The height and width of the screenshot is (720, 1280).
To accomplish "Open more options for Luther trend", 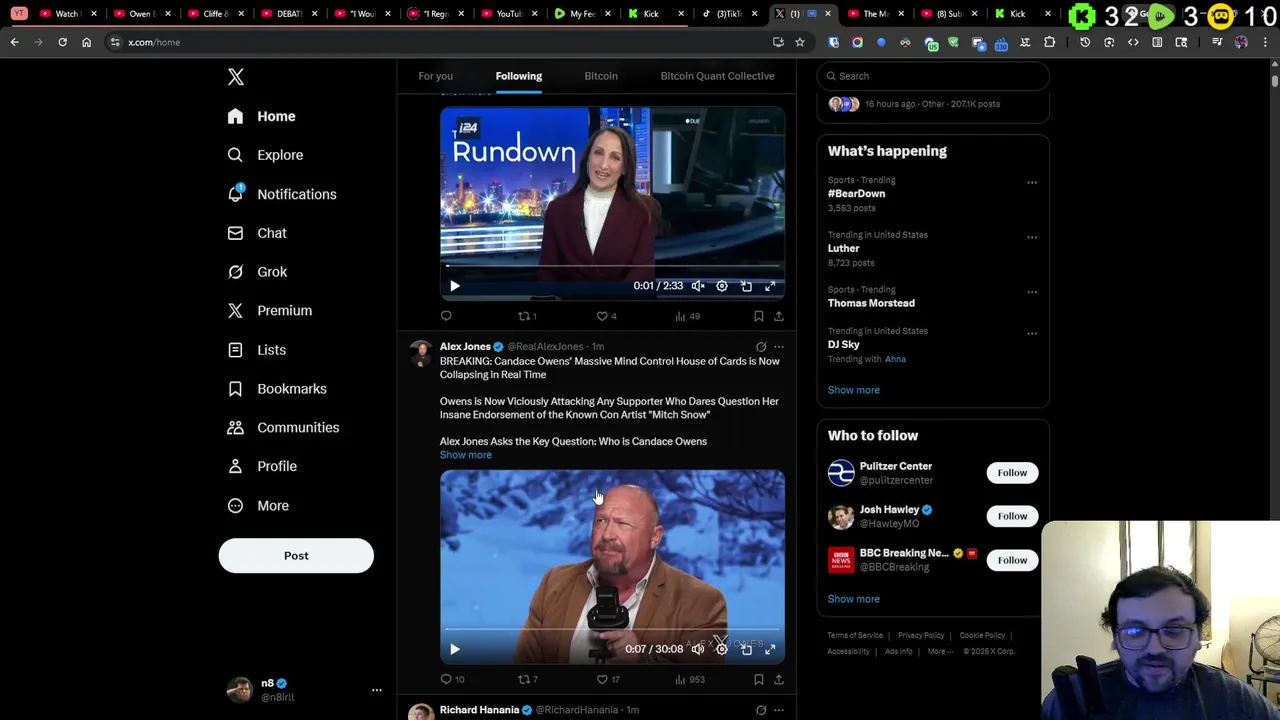I will (x=1032, y=238).
